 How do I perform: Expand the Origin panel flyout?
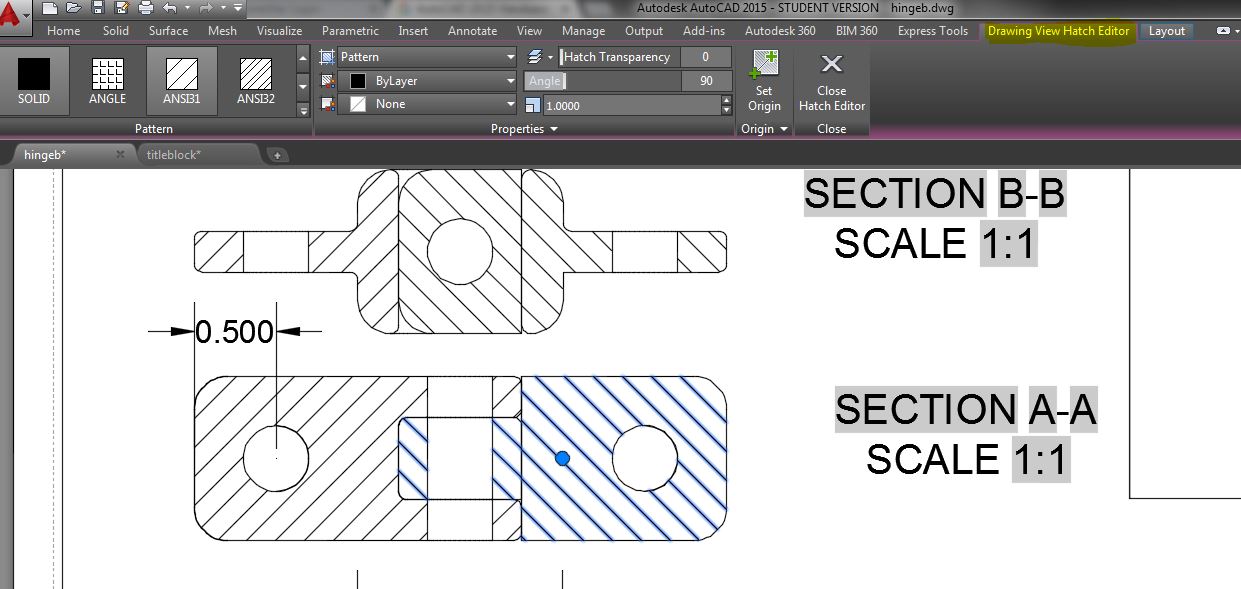pyautogui.click(x=764, y=129)
